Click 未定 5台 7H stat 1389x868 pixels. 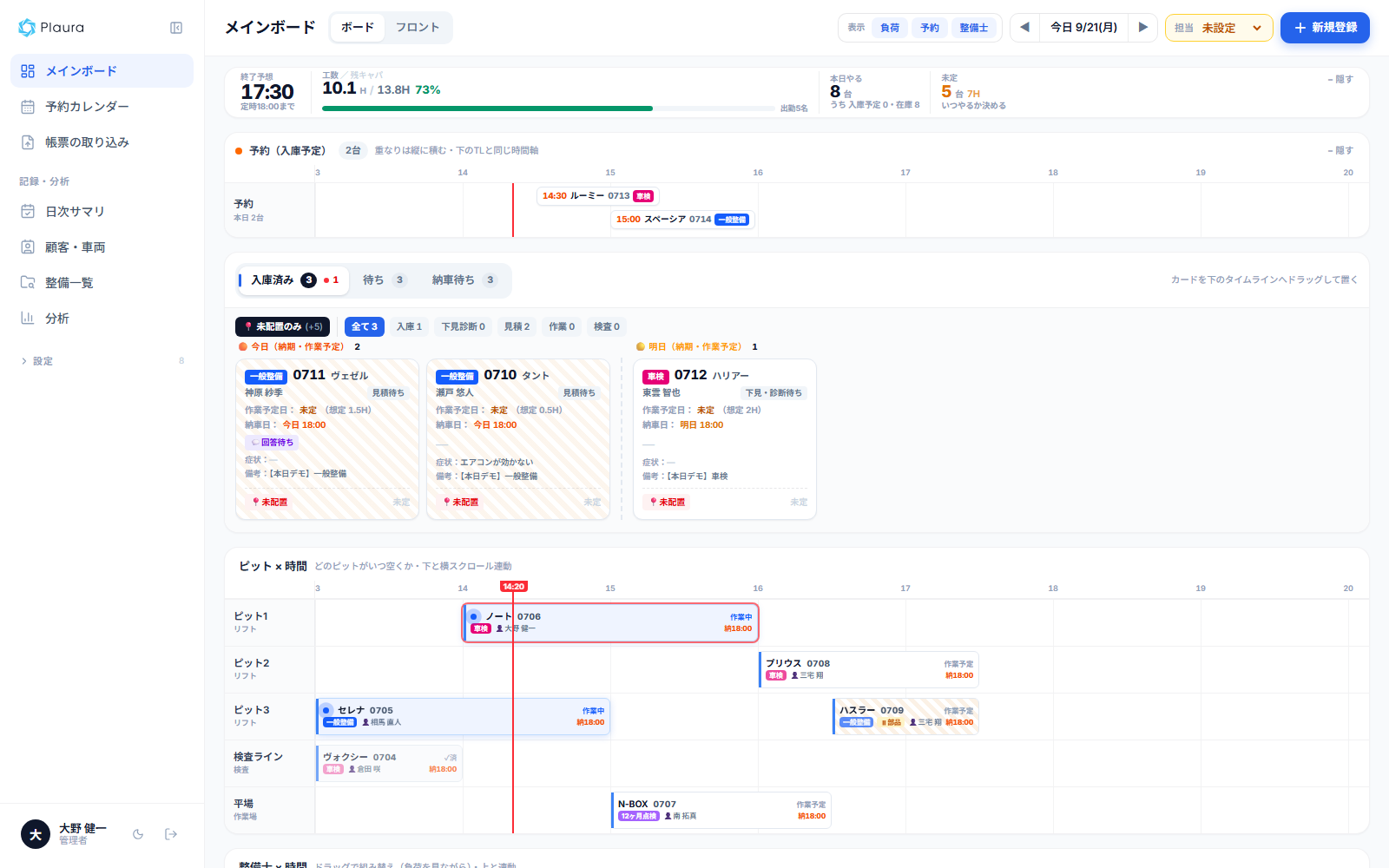point(973,91)
